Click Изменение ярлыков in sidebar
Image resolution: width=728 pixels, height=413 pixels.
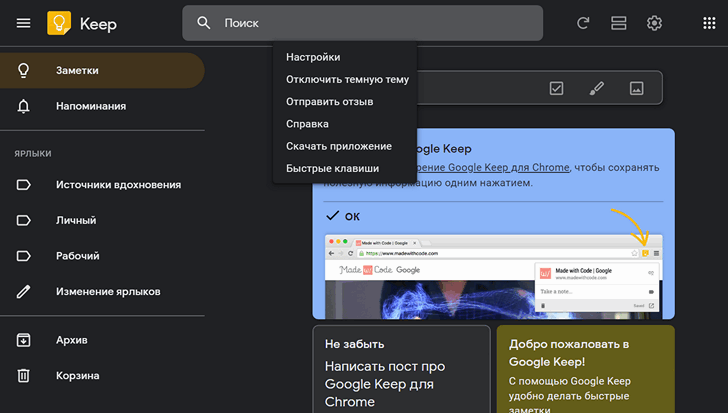(x=102, y=291)
